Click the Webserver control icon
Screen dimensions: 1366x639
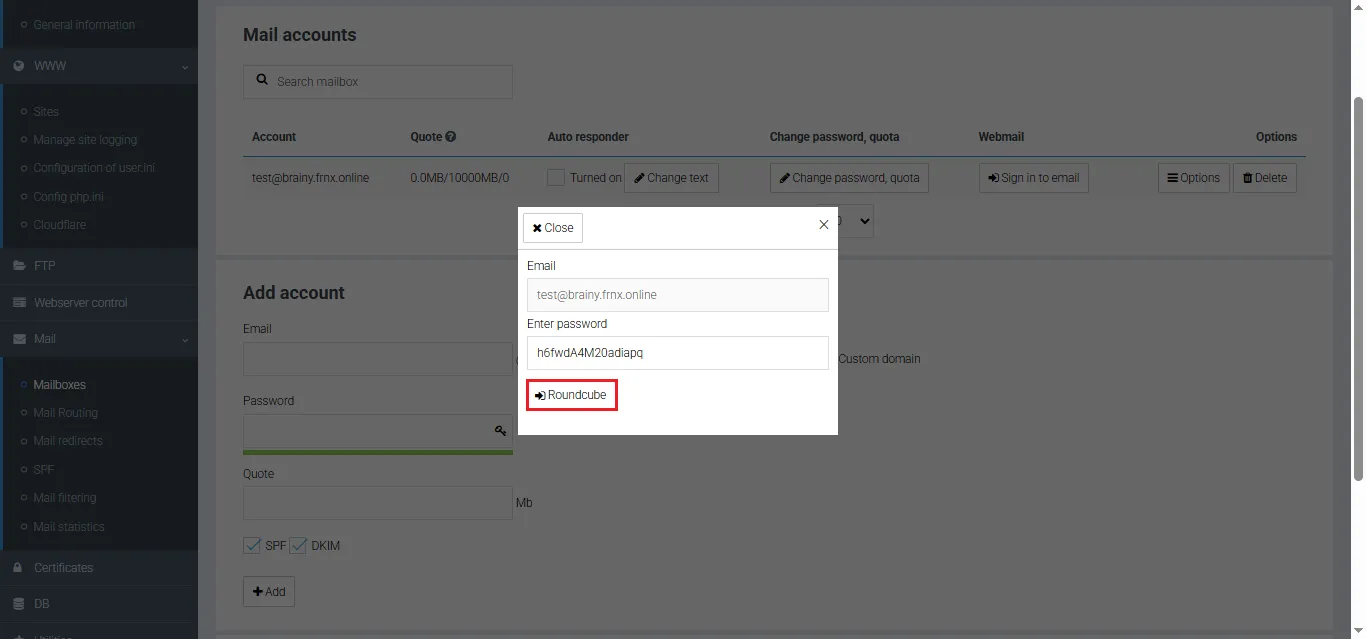[18, 303]
